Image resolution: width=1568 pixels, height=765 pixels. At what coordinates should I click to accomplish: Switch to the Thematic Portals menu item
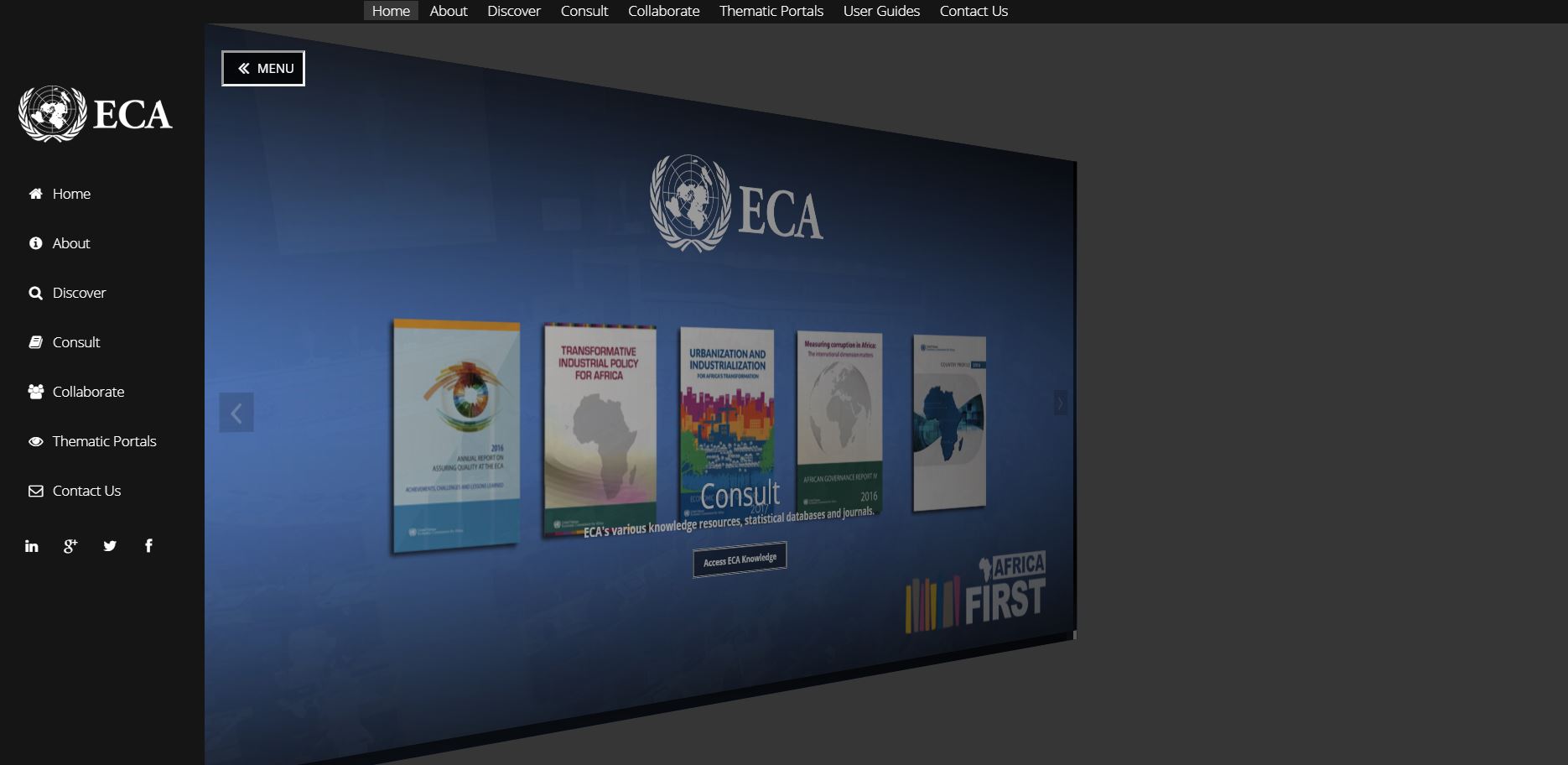click(x=770, y=11)
